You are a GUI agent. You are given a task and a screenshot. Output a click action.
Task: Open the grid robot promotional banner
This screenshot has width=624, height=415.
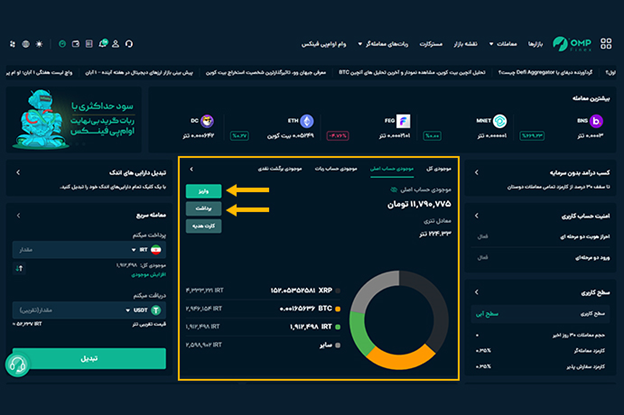pos(74,119)
